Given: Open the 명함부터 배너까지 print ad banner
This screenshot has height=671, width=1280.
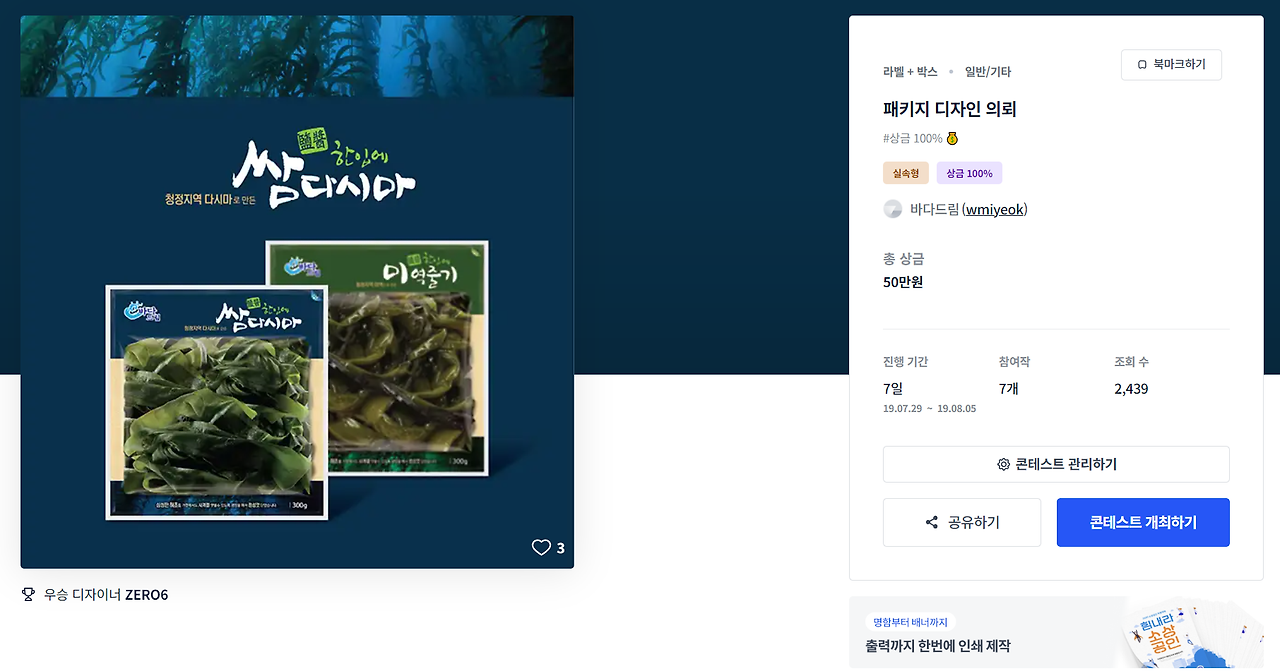Looking at the screenshot, I should (1056, 633).
